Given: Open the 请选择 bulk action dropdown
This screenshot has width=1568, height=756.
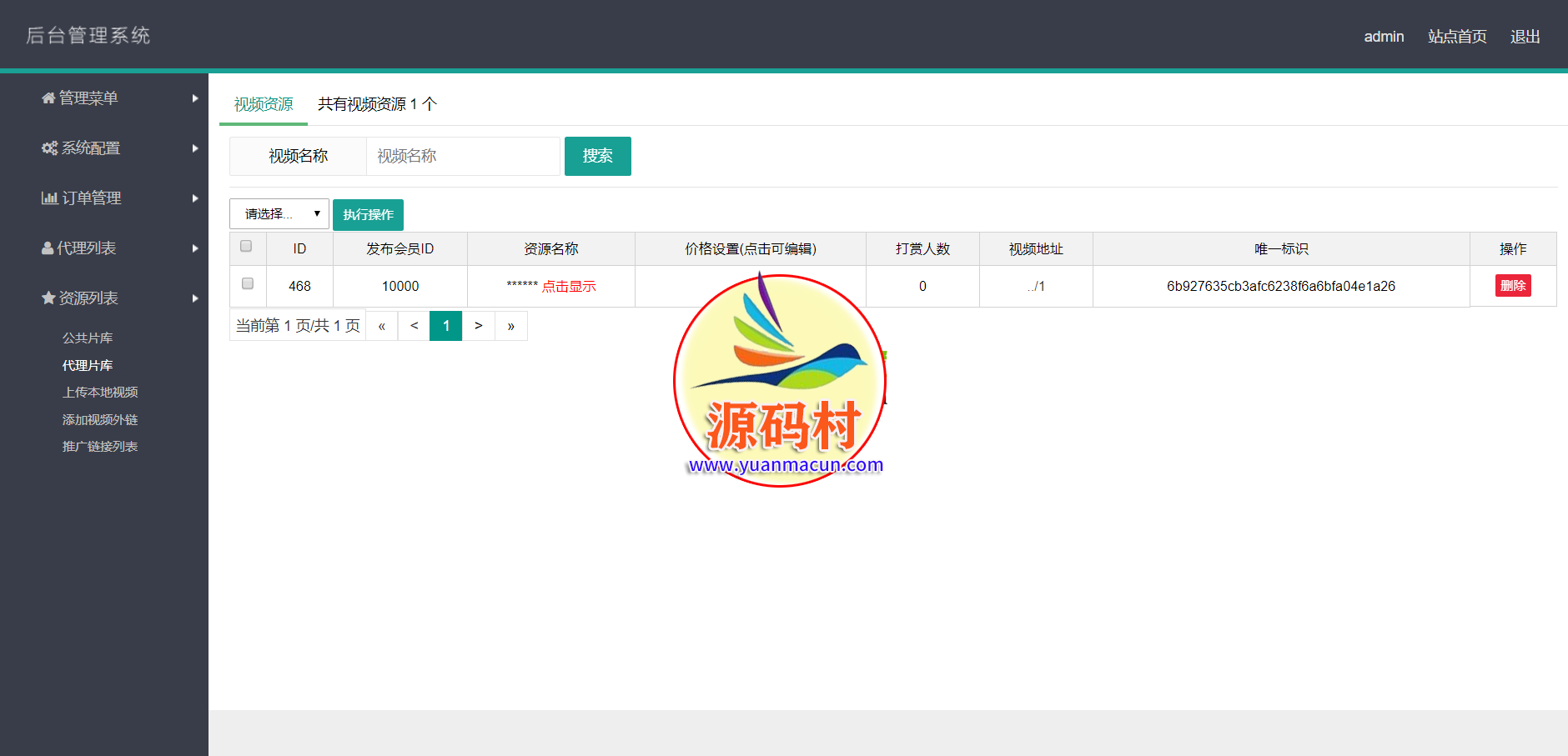Looking at the screenshot, I should [279, 214].
